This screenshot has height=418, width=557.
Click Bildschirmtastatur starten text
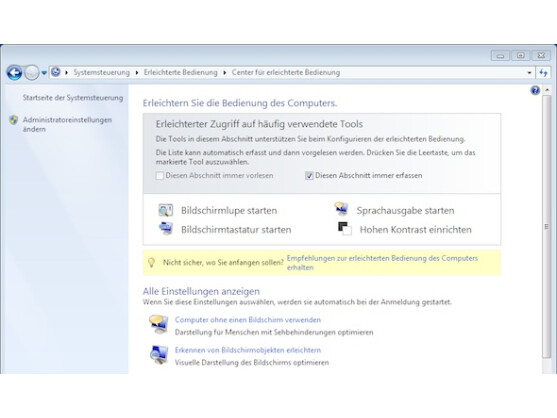[236, 230]
